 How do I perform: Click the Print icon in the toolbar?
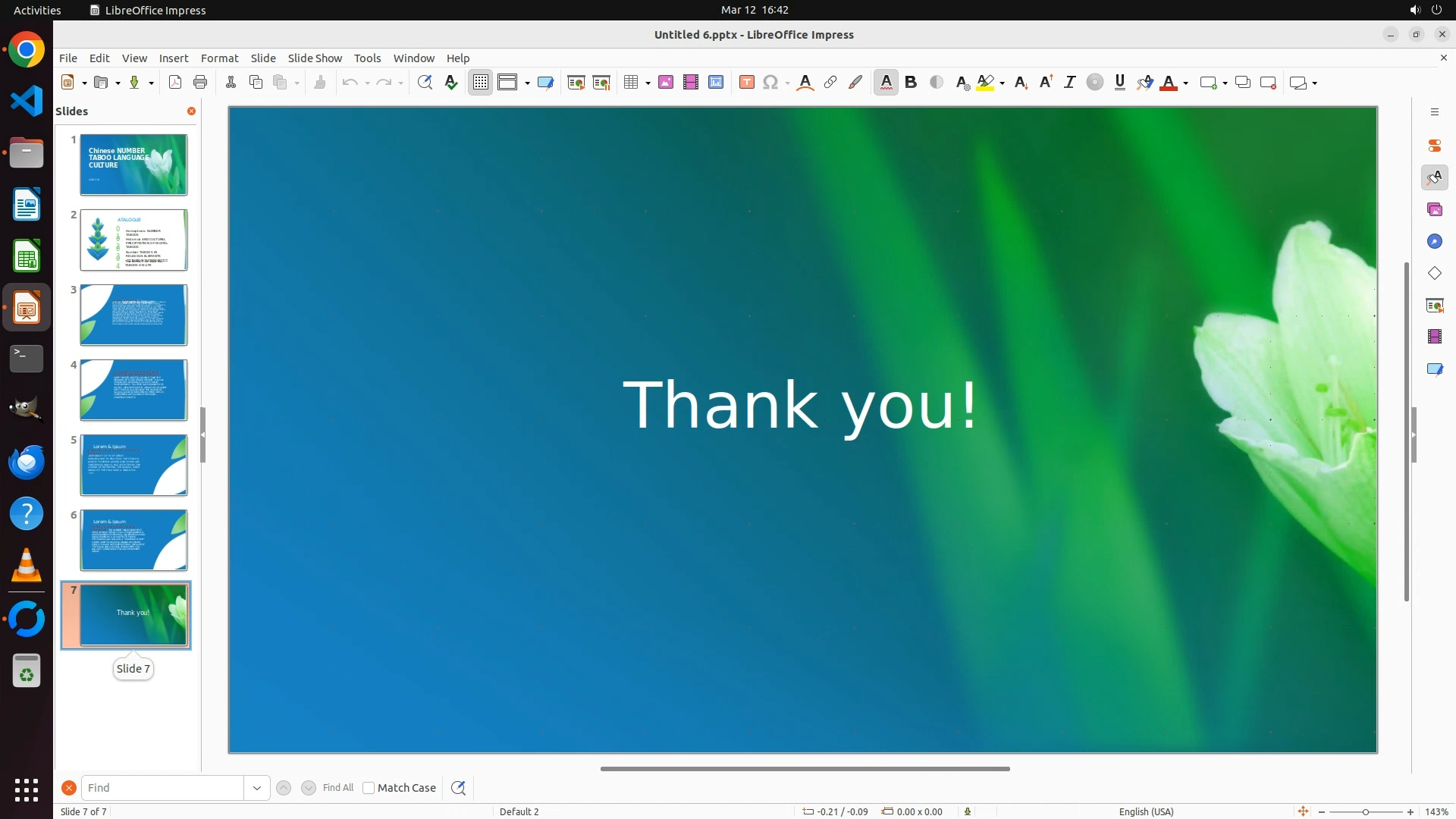[x=200, y=83]
